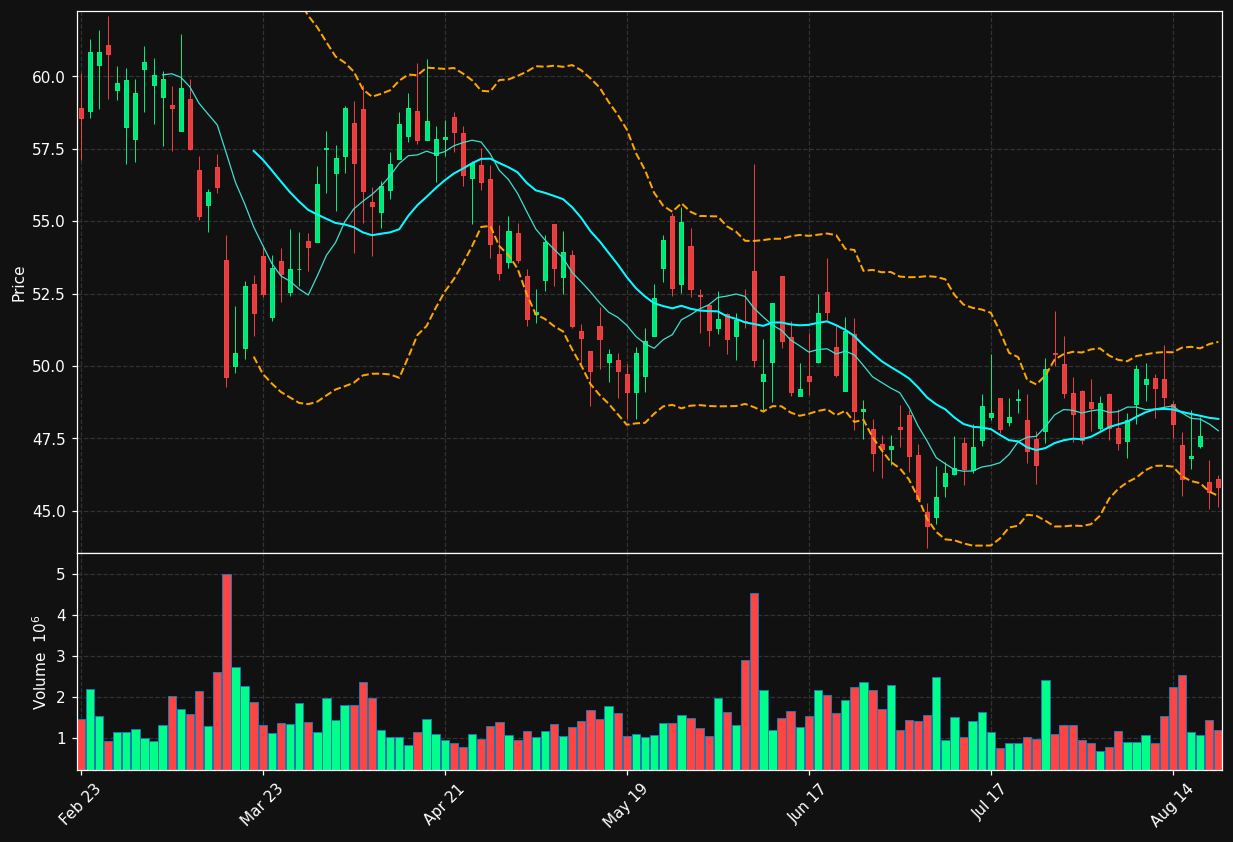
Task: Click the volume axis tick labeled 5
Action: 60,575
